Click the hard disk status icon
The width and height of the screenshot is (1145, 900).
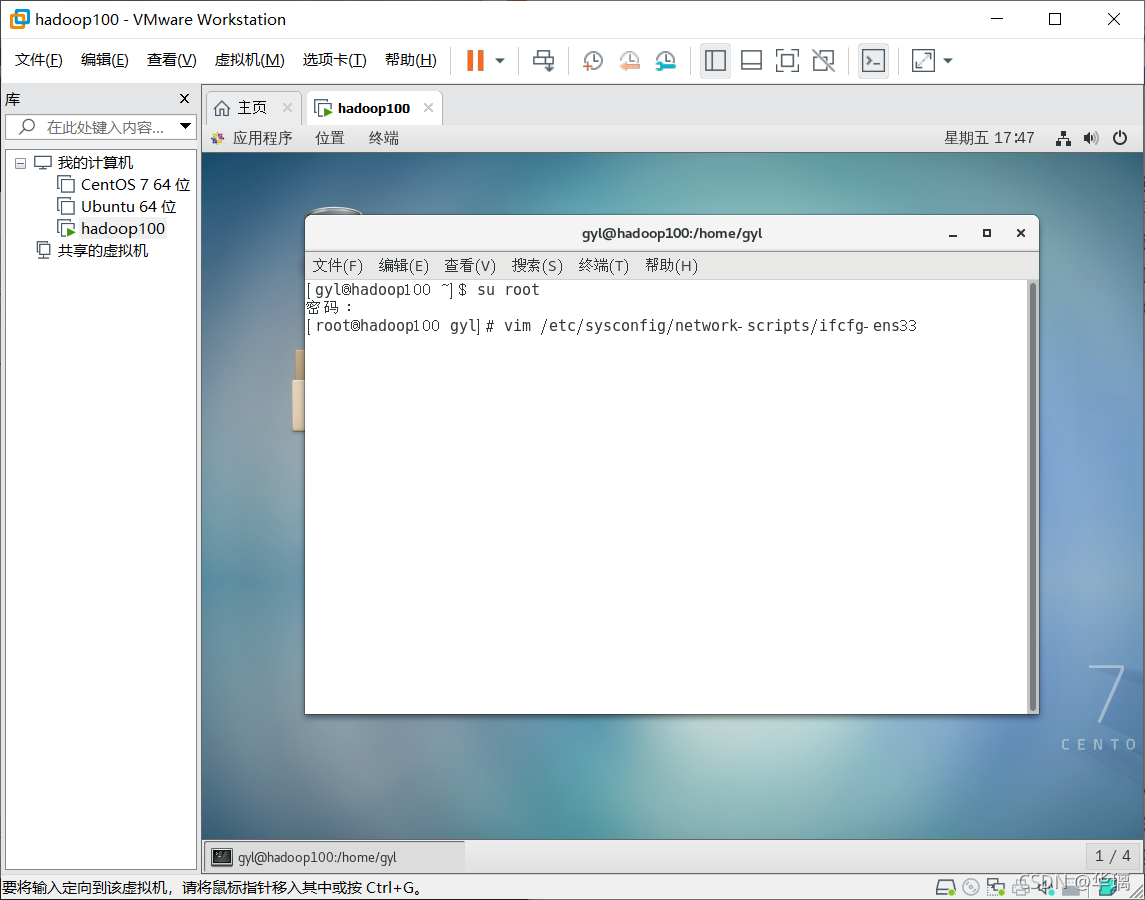click(x=946, y=888)
